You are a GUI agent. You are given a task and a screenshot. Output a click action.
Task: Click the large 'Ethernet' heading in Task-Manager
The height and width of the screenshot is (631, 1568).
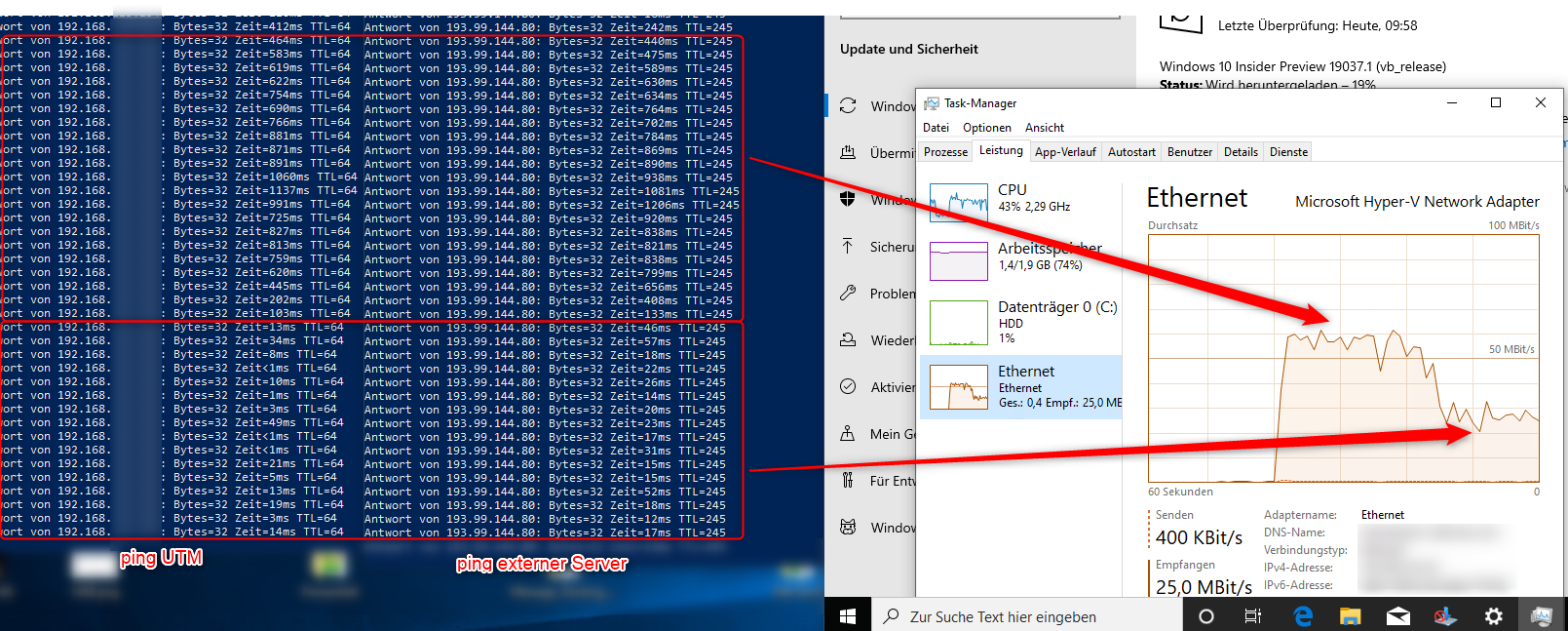[x=1197, y=198]
